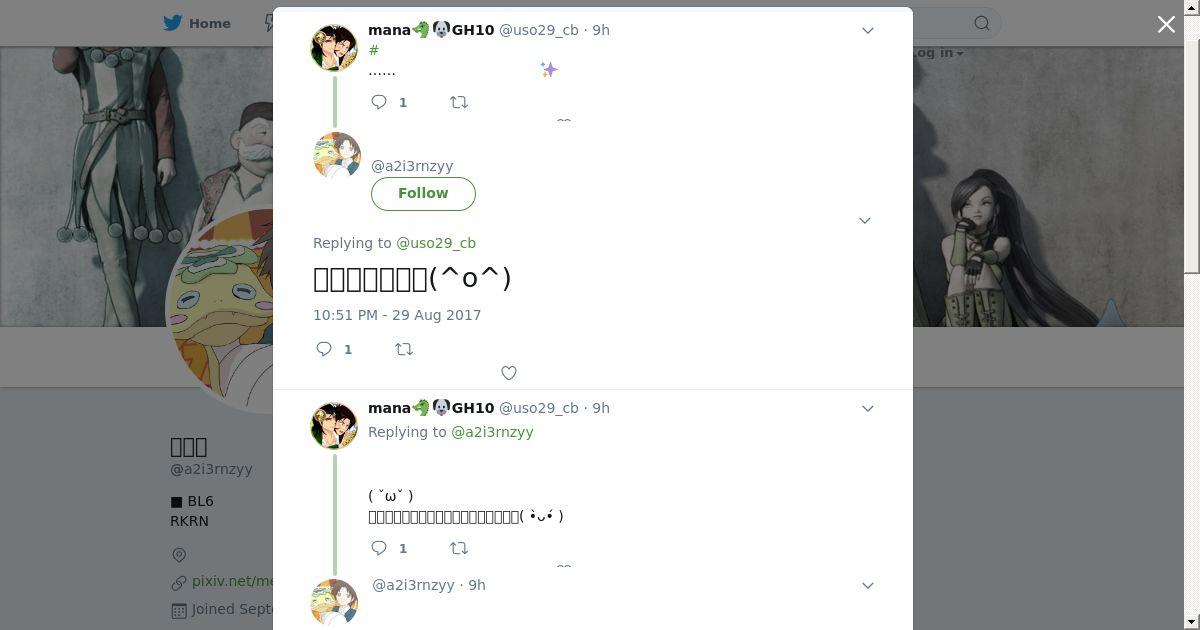
Task: Retweet mana's second tweet
Action: pos(459,548)
